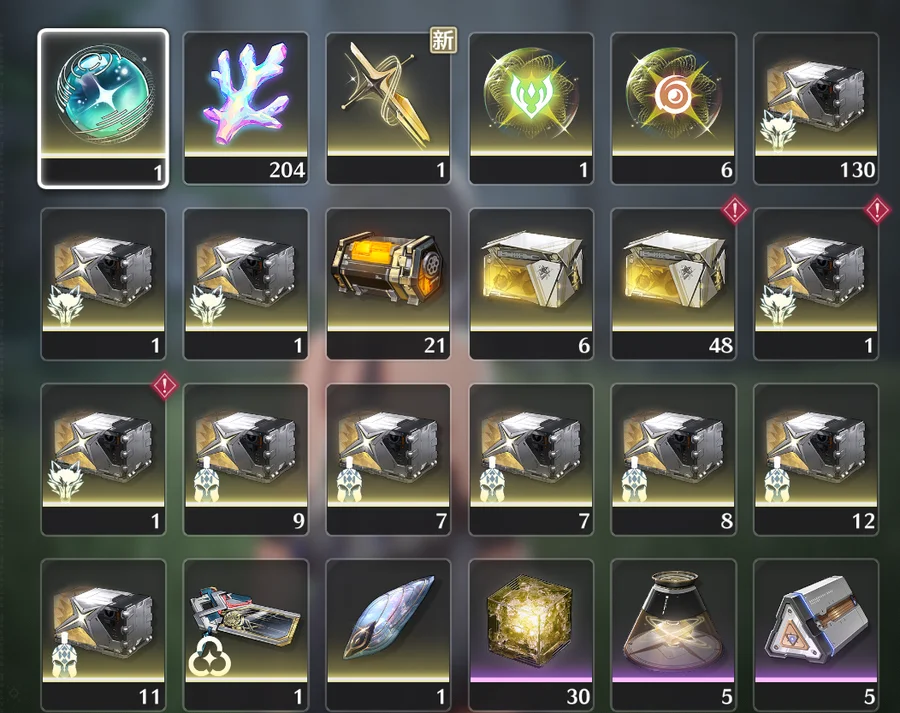
Task: Click the red alert badge on third-row wolf crate
Action: click(x=165, y=385)
